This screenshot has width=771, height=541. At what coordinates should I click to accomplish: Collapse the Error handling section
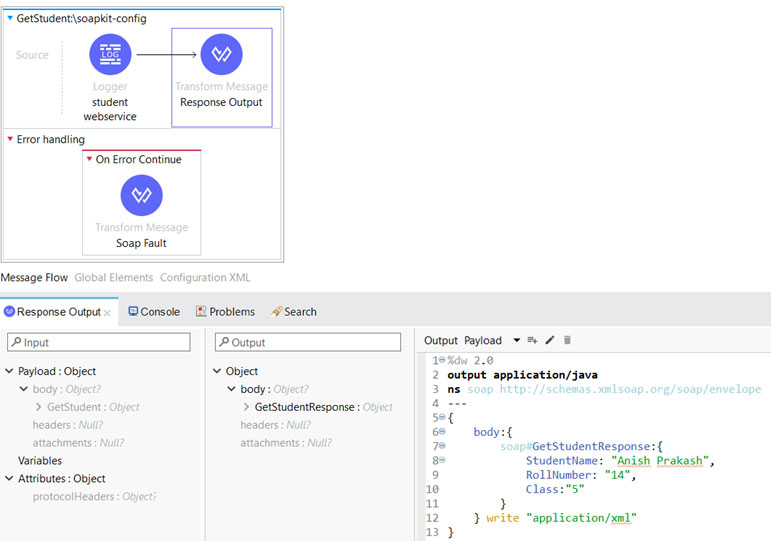(x=10, y=139)
